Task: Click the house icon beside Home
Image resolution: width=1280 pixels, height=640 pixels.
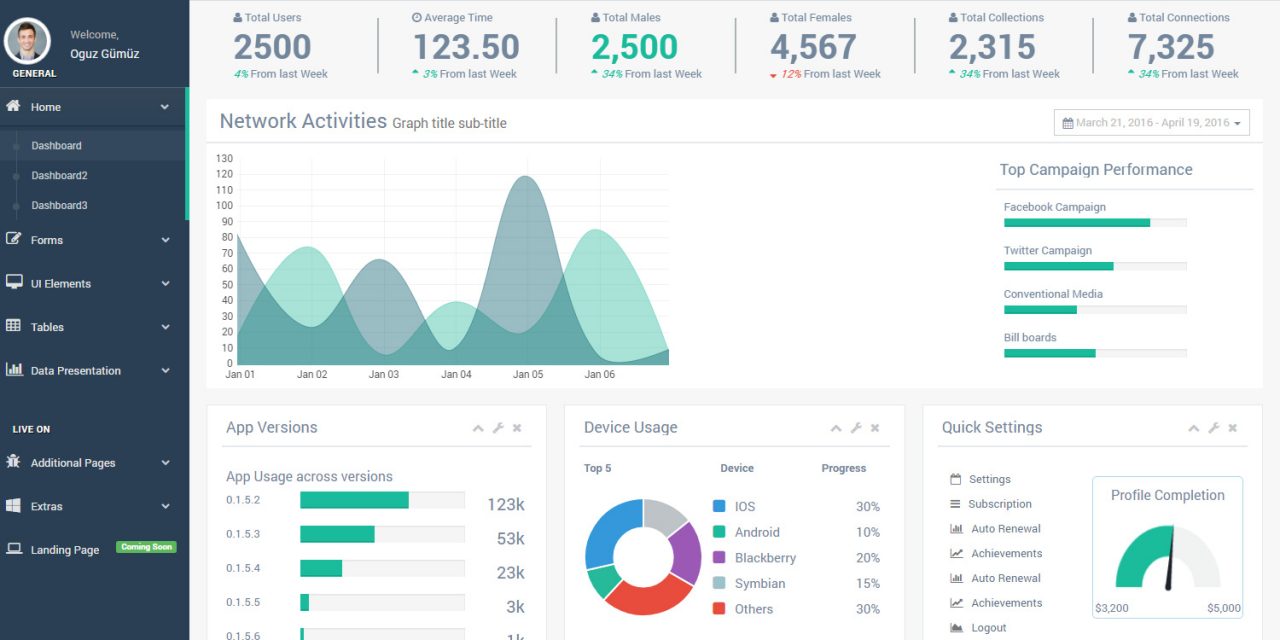Action: [14, 106]
